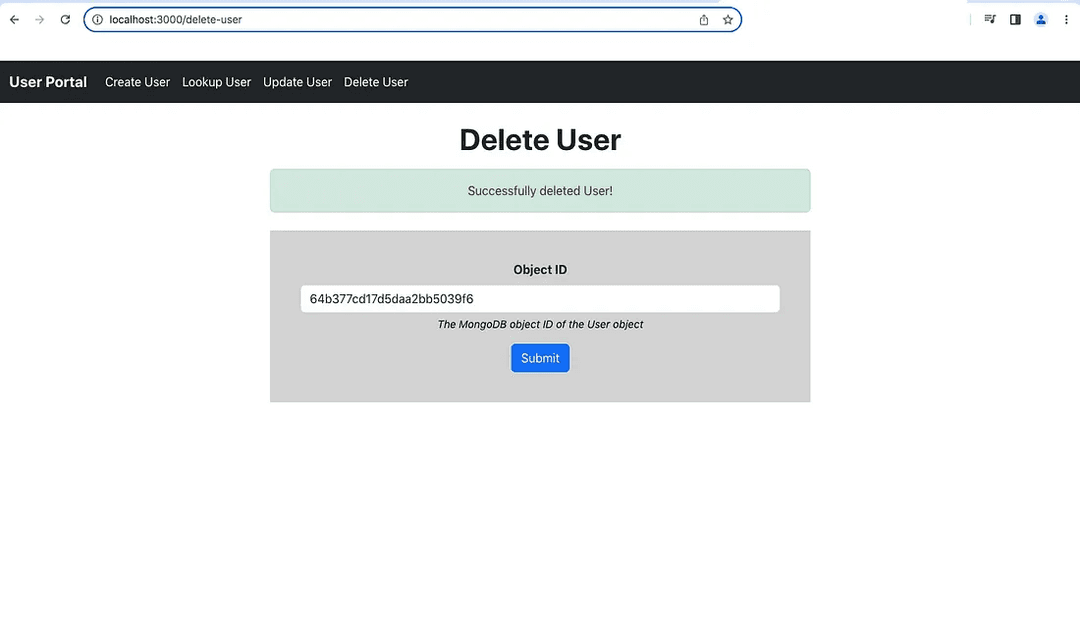The width and height of the screenshot is (1080, 626).
Task: Click the browser forward arrow
Action: pos(40,20)
